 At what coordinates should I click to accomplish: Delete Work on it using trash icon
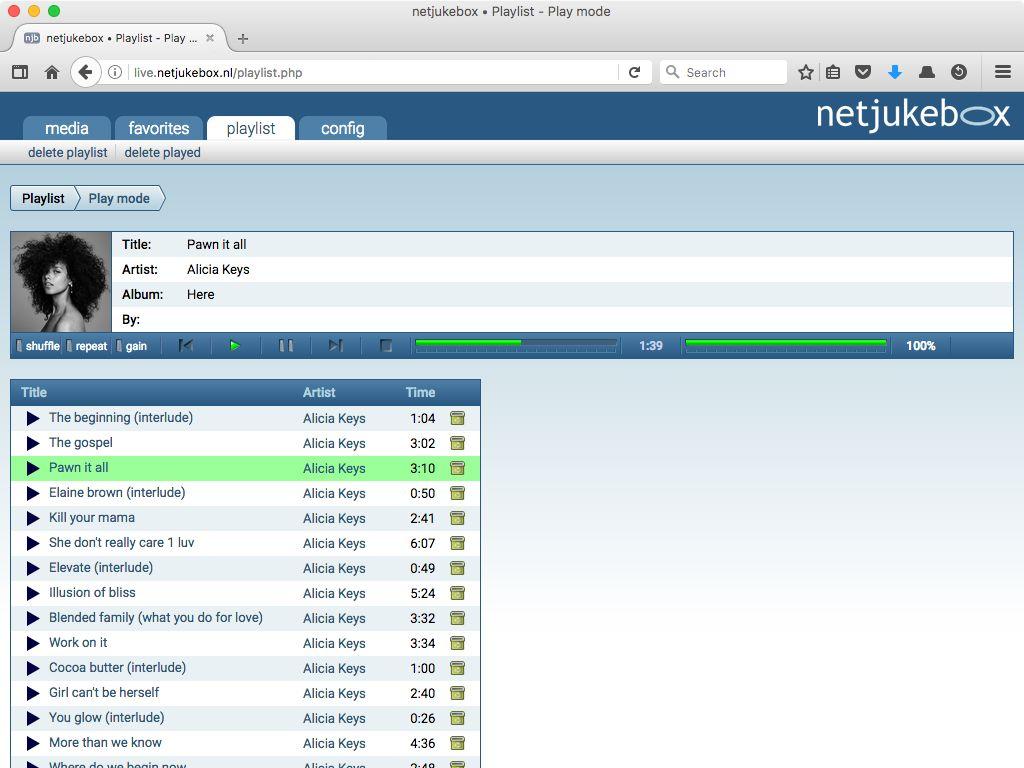458,643
